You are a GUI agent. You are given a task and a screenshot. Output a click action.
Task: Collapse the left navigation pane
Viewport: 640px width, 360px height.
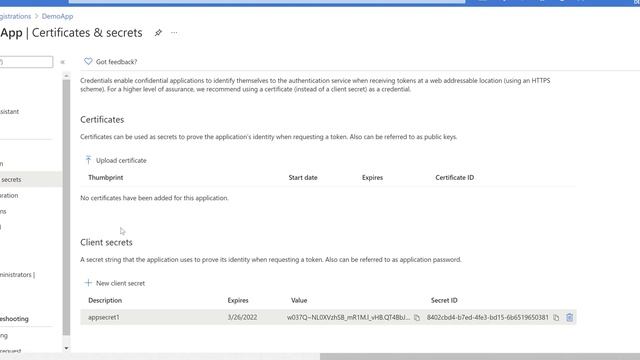pyautogui.click(x=62, y=62)
